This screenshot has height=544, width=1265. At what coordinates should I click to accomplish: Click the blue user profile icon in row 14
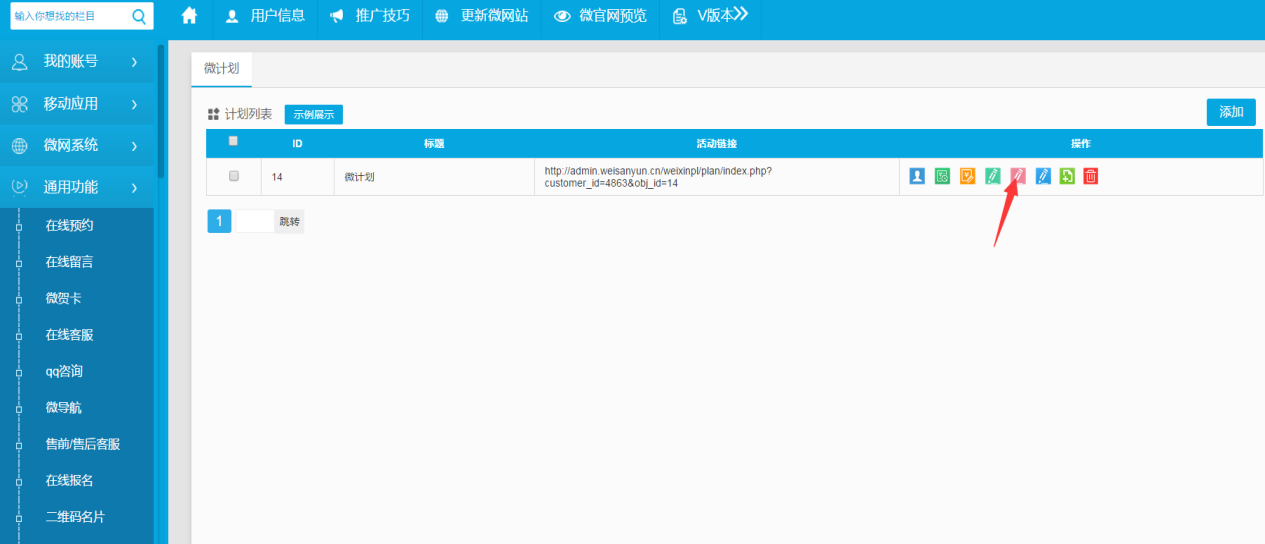coord(917,176)
